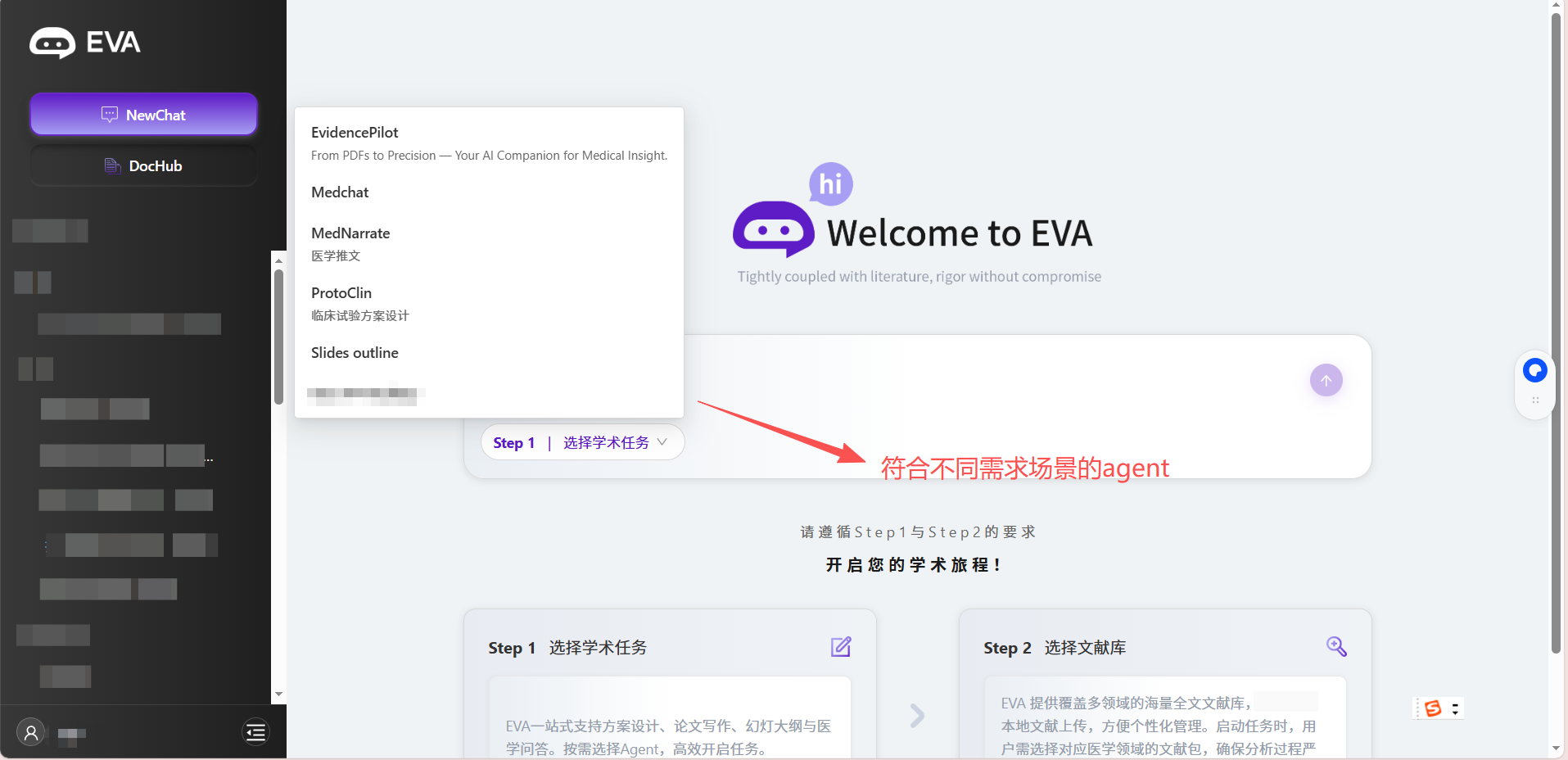Select Slides outline agent option

click(355, 353)
